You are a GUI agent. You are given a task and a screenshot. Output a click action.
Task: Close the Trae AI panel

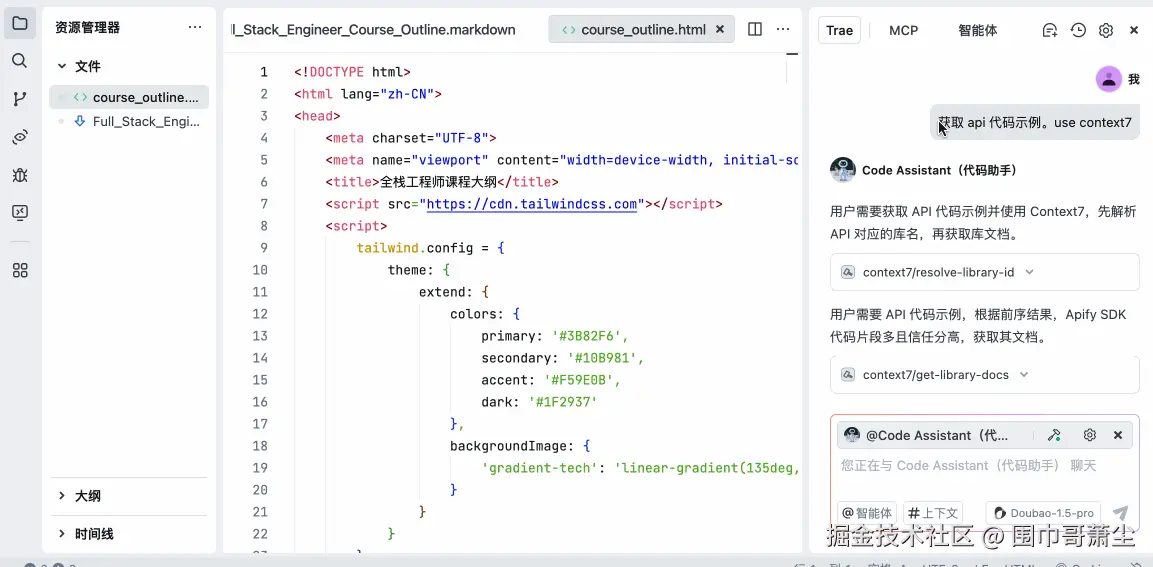click(1134, 30)
